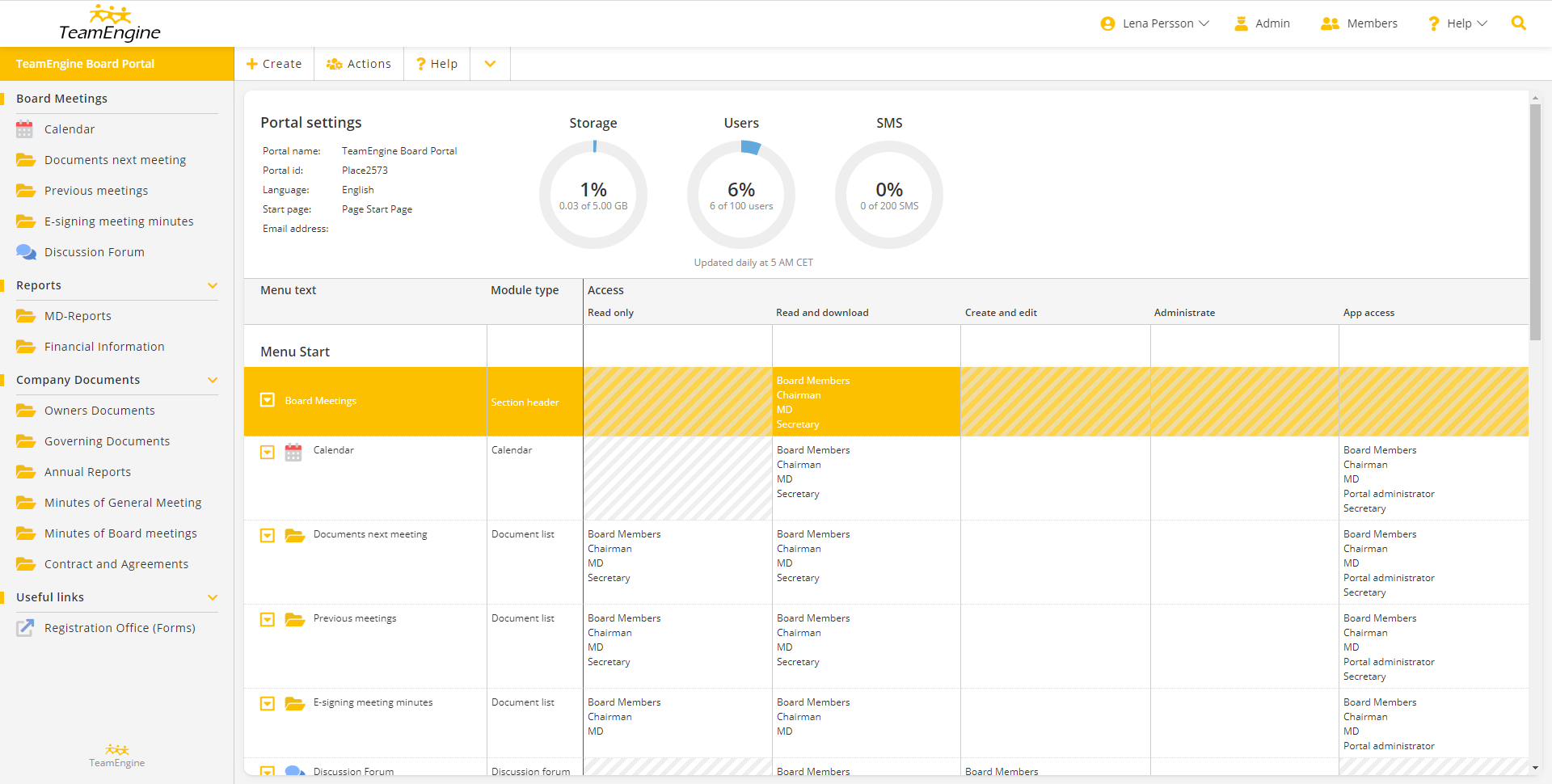Screen dimensions: 1552x784
Task: Open the top-bar Help dropdown menu
Action: click(1457, 23)
